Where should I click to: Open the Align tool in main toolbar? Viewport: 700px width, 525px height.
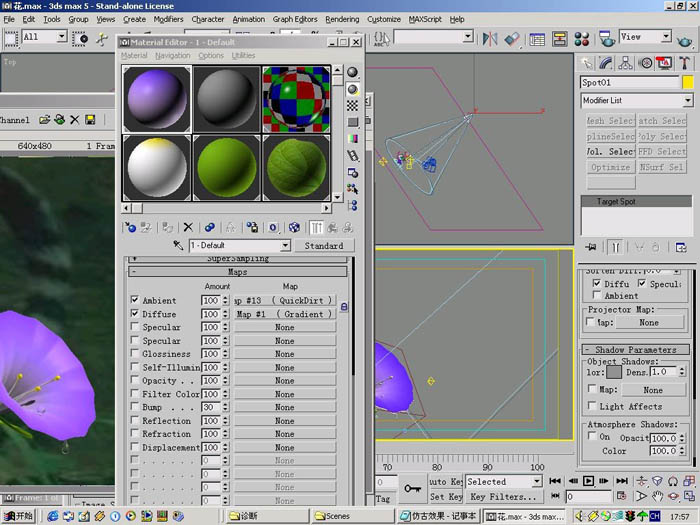pos(512,39)
